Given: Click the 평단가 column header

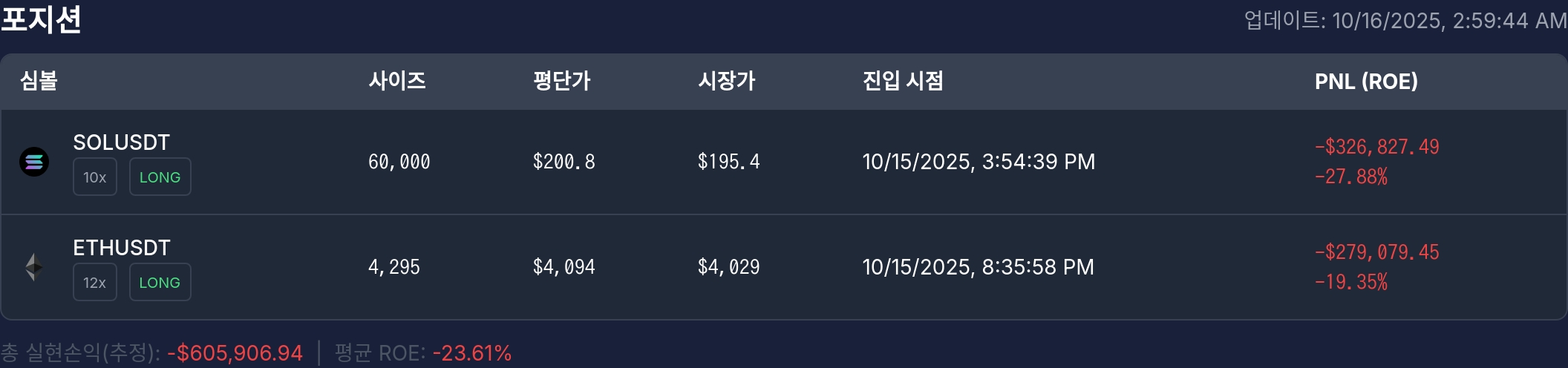Looking at the screenshot, I should [562, 81].
